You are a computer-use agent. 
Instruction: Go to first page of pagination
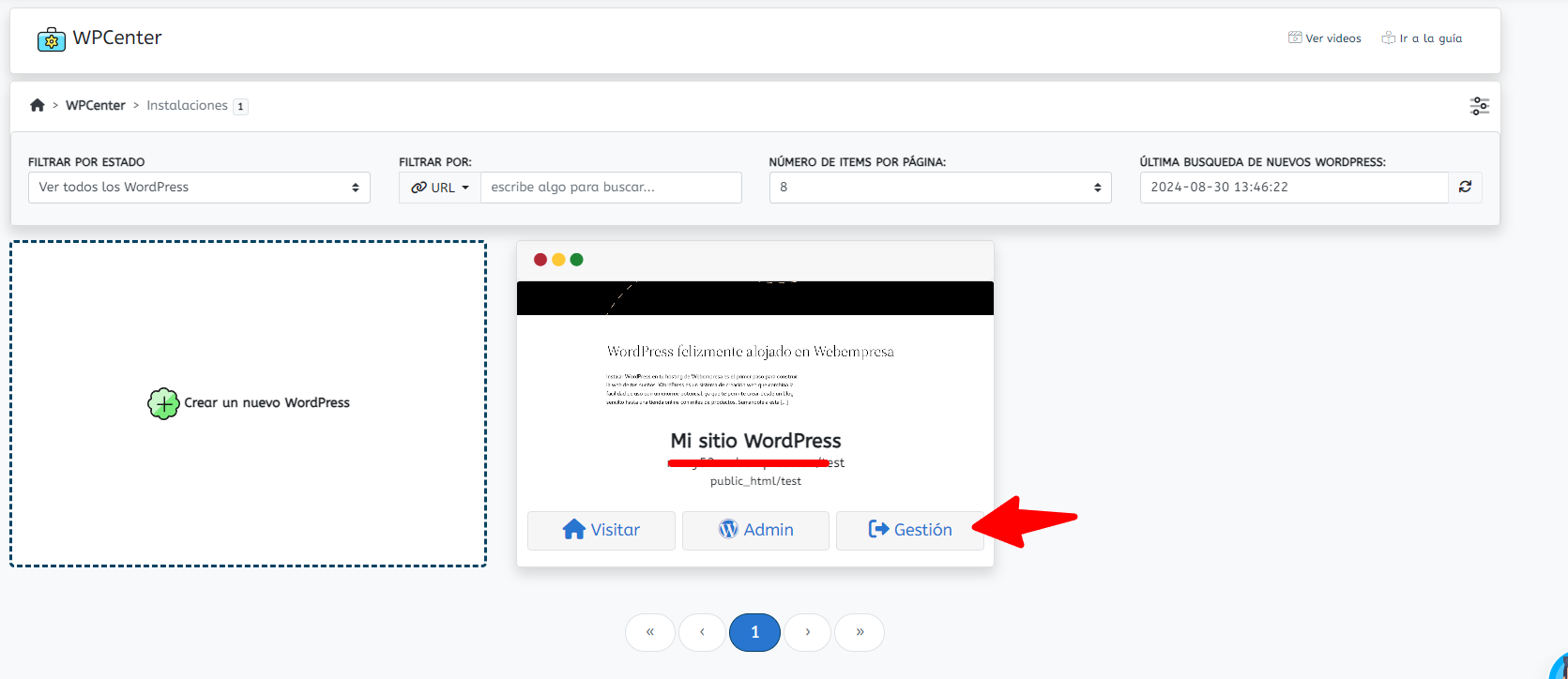tap(650, 632)
